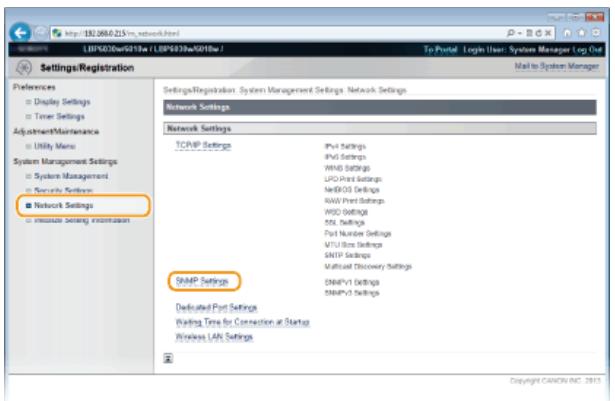Click the search magnifier in the address bar
The height and width of the screenshot is (401, 615).
pos(511,33)
